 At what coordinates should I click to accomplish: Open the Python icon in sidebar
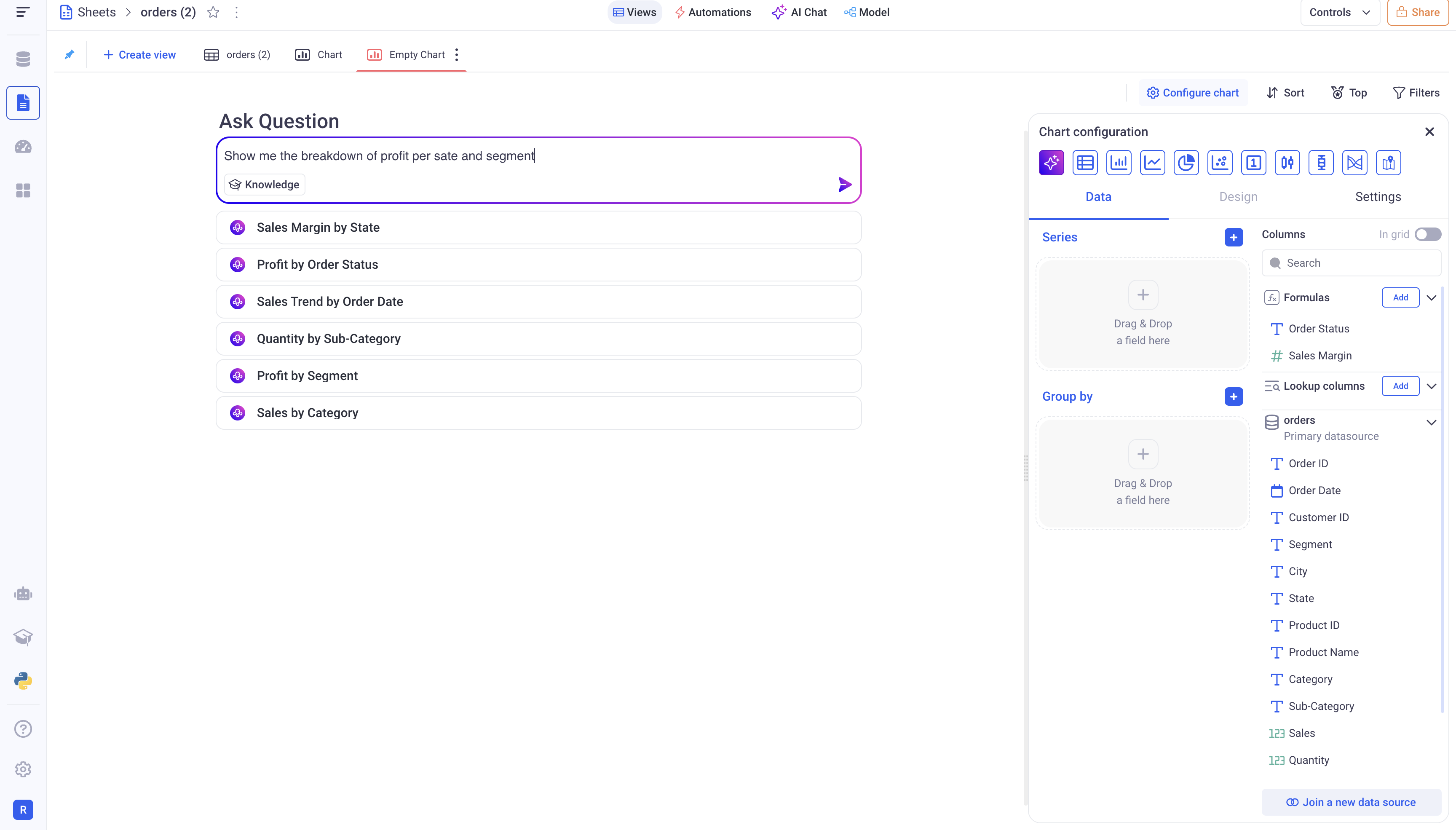click(23, 681)
